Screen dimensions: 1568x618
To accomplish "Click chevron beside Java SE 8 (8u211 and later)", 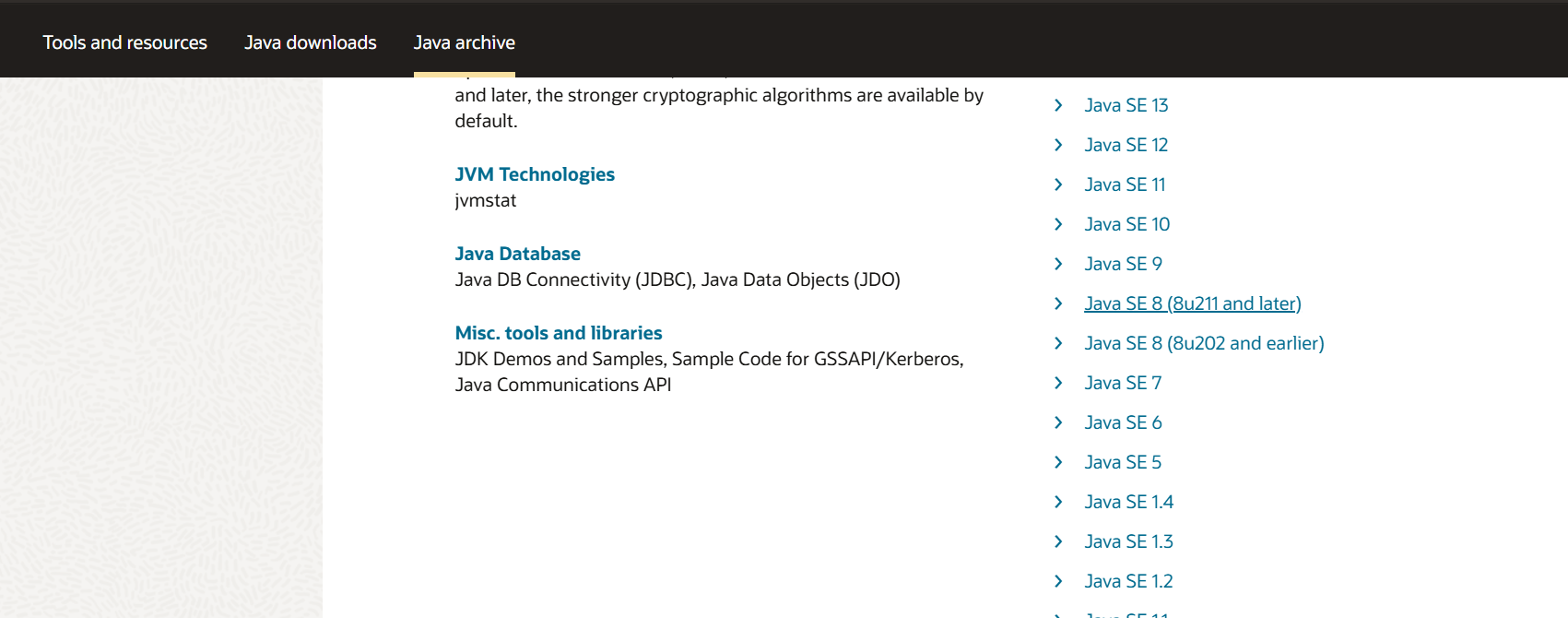I will pos(1058,303).
